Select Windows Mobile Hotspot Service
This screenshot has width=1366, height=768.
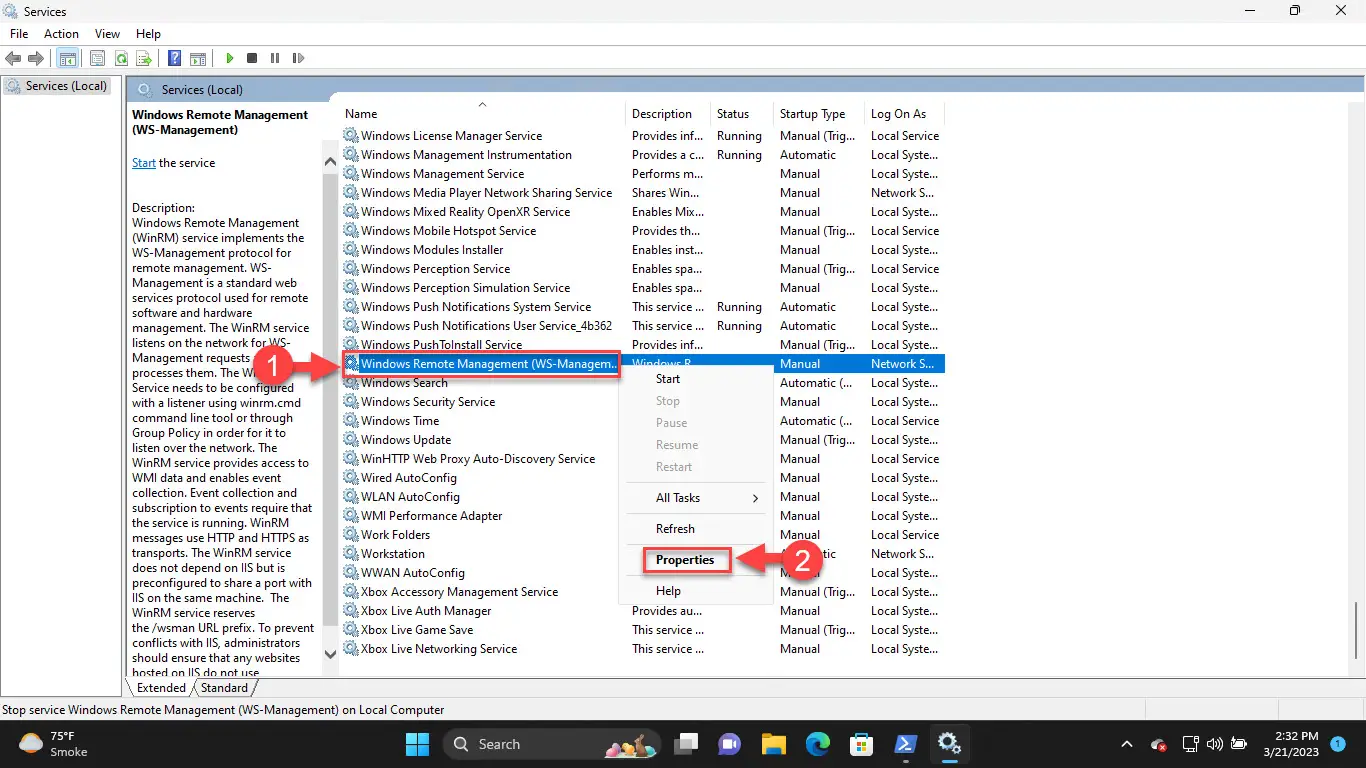pyautogui.click(x=642, y=231)
